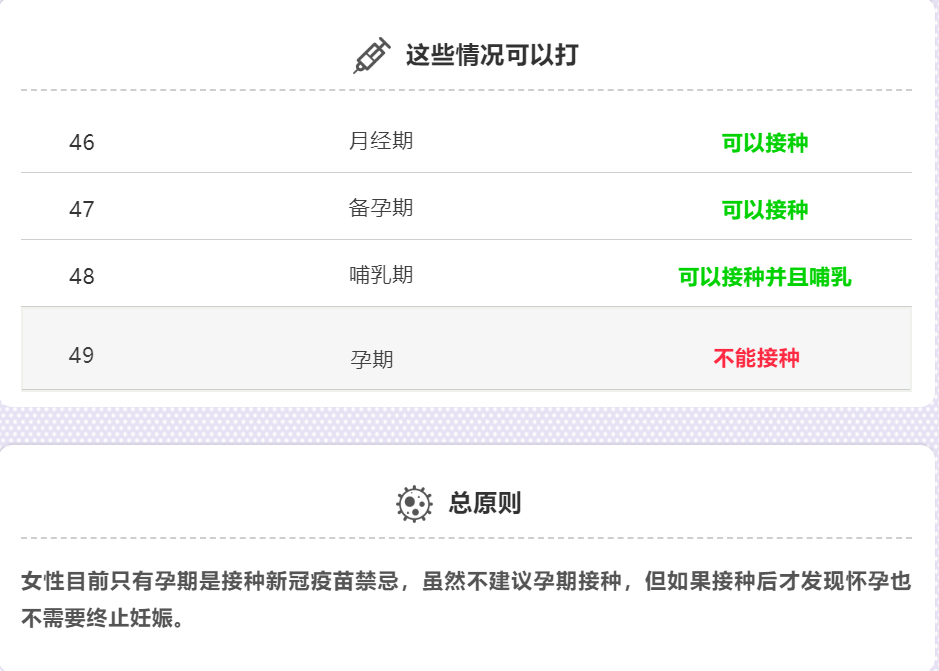The width and height of the screenshot is (939, 671).
Task: Click green 可以接种 status for 月经期
Action: [765, 144]
